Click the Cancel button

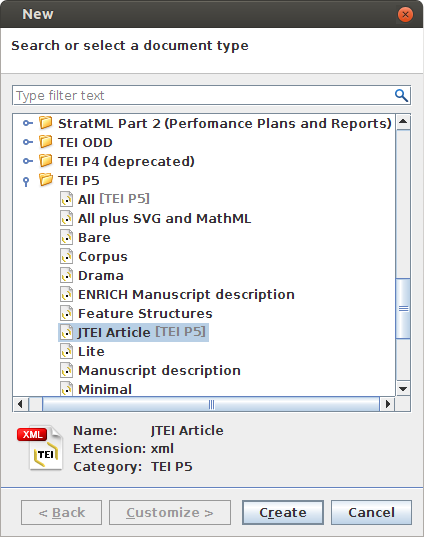pos(371,512)
